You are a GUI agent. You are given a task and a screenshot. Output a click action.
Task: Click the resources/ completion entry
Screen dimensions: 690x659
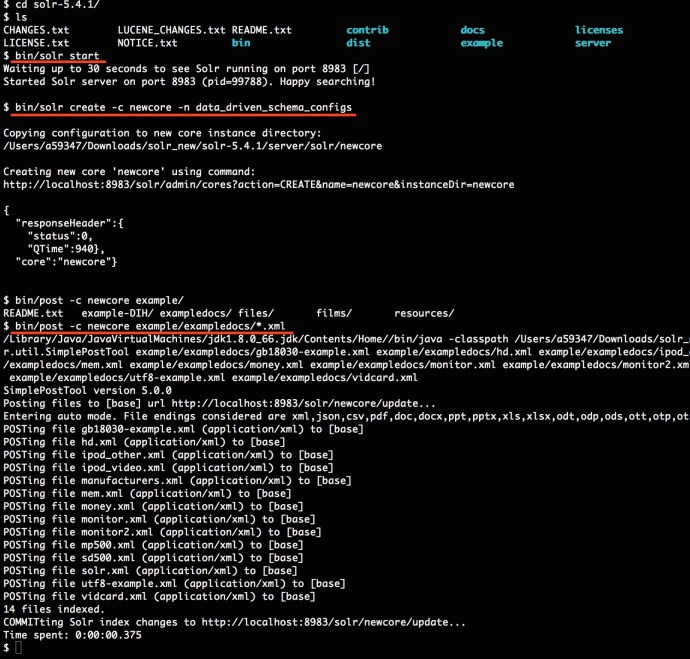click(x=423, y=313)
